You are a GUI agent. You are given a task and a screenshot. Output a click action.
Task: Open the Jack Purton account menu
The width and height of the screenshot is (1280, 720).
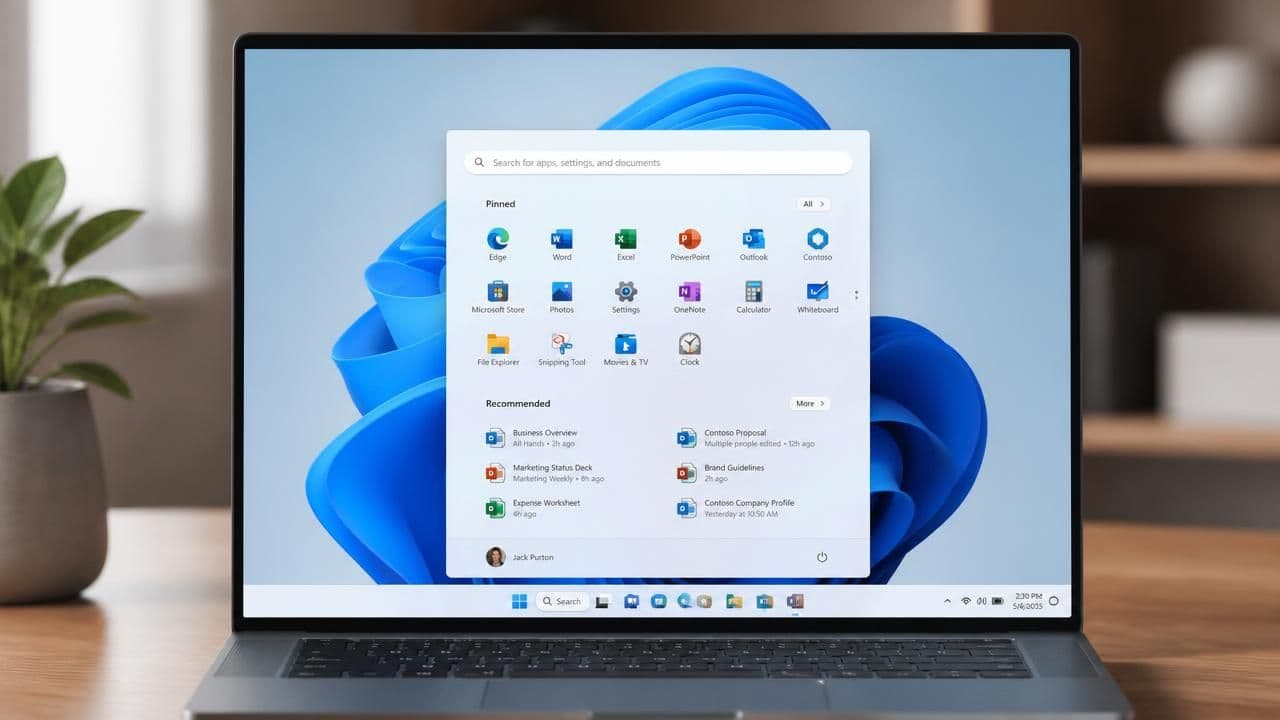coord(520,557)
